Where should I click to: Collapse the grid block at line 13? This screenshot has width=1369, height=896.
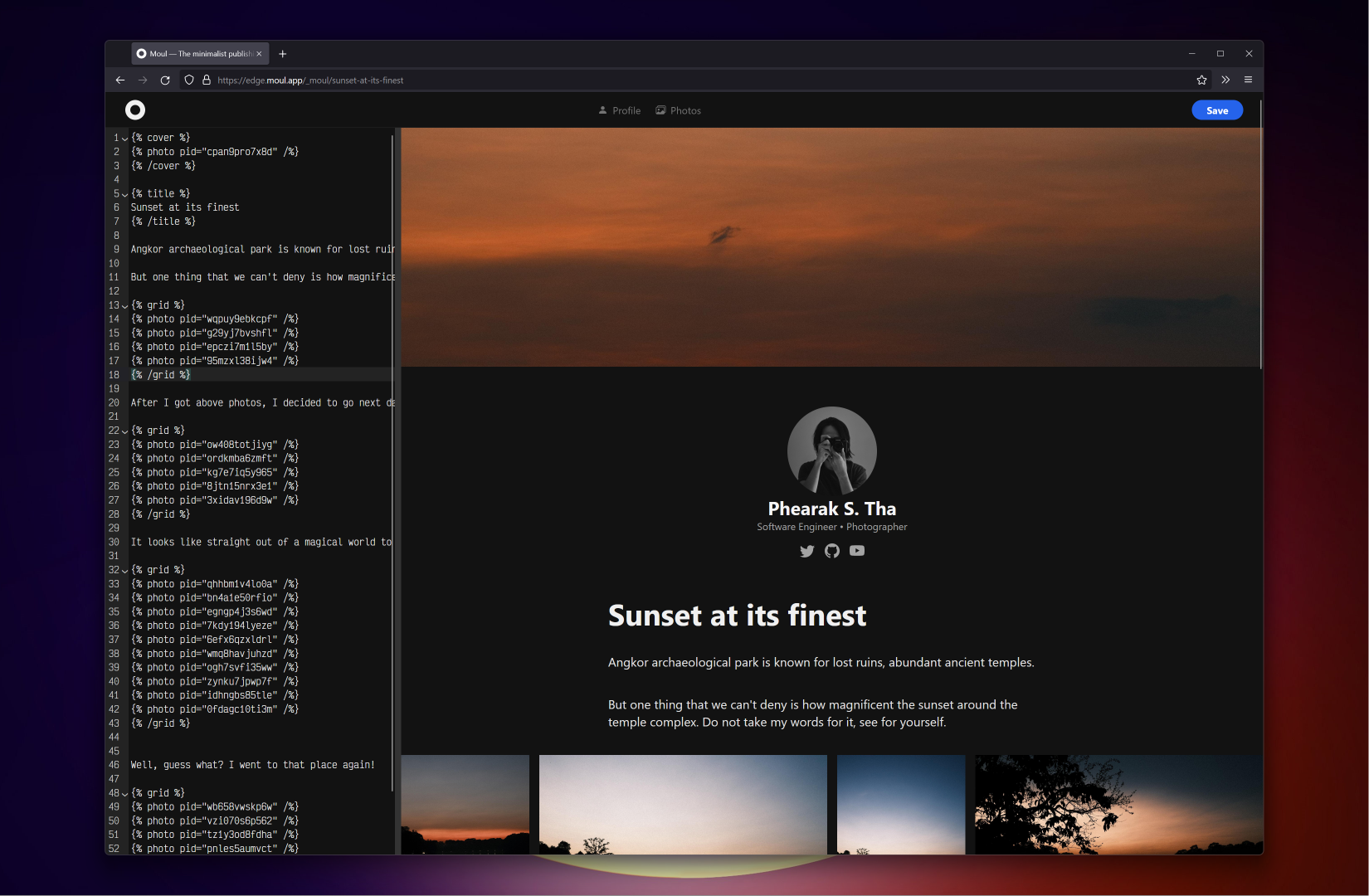125,306
